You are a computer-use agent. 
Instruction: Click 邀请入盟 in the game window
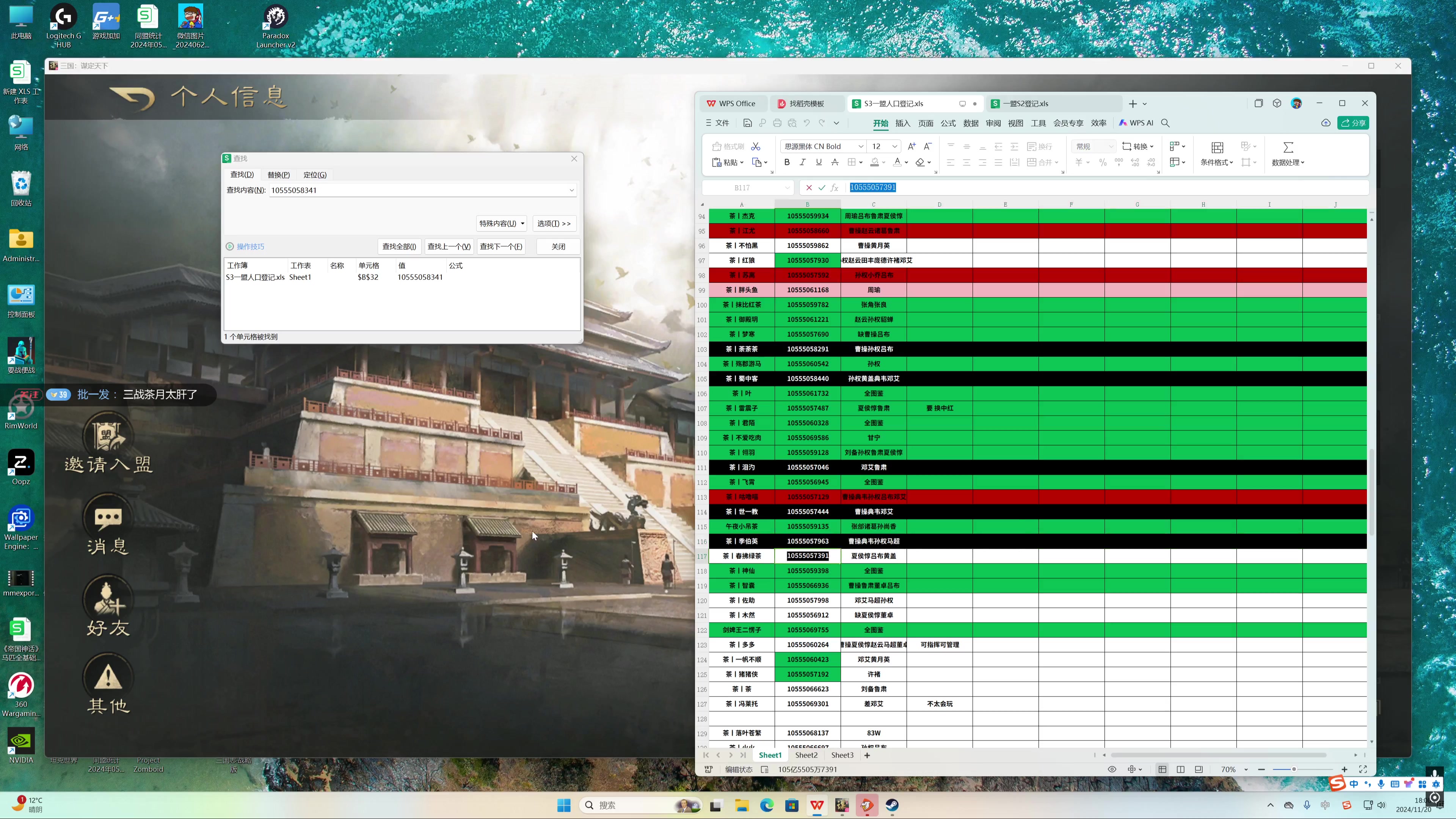pyautogui.click(x=108, y=443)
